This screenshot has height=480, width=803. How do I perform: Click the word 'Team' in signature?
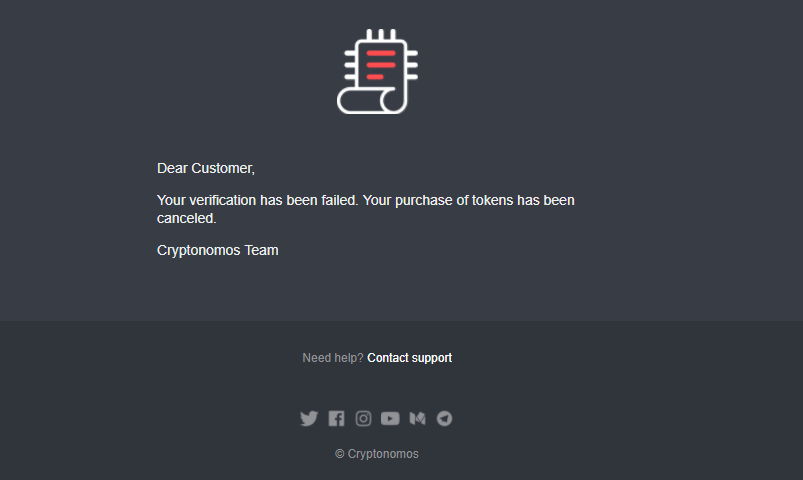[261, 250]
